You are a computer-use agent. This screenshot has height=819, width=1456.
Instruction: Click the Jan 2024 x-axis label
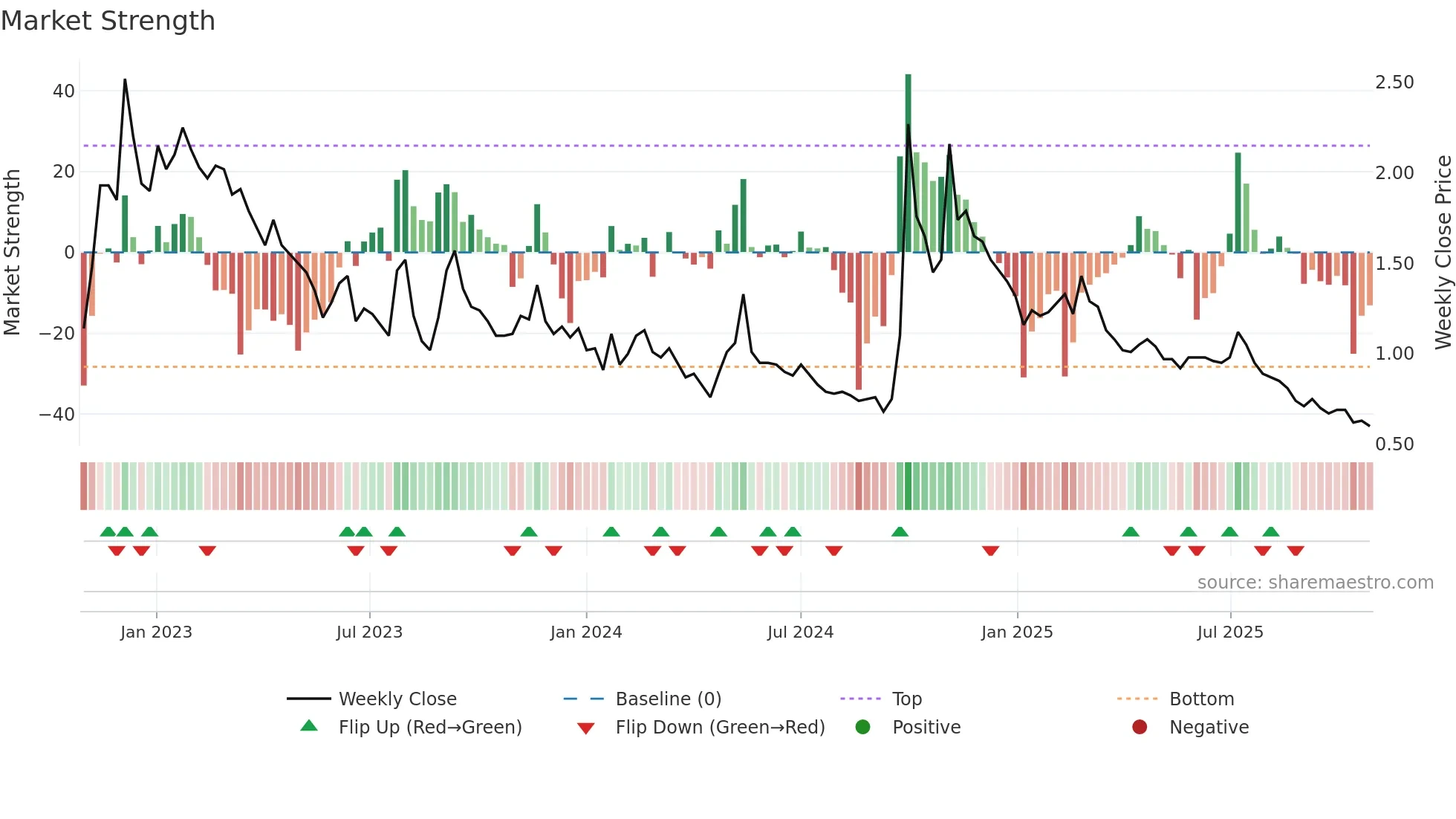pyautogui.click(x=586, y=632)
